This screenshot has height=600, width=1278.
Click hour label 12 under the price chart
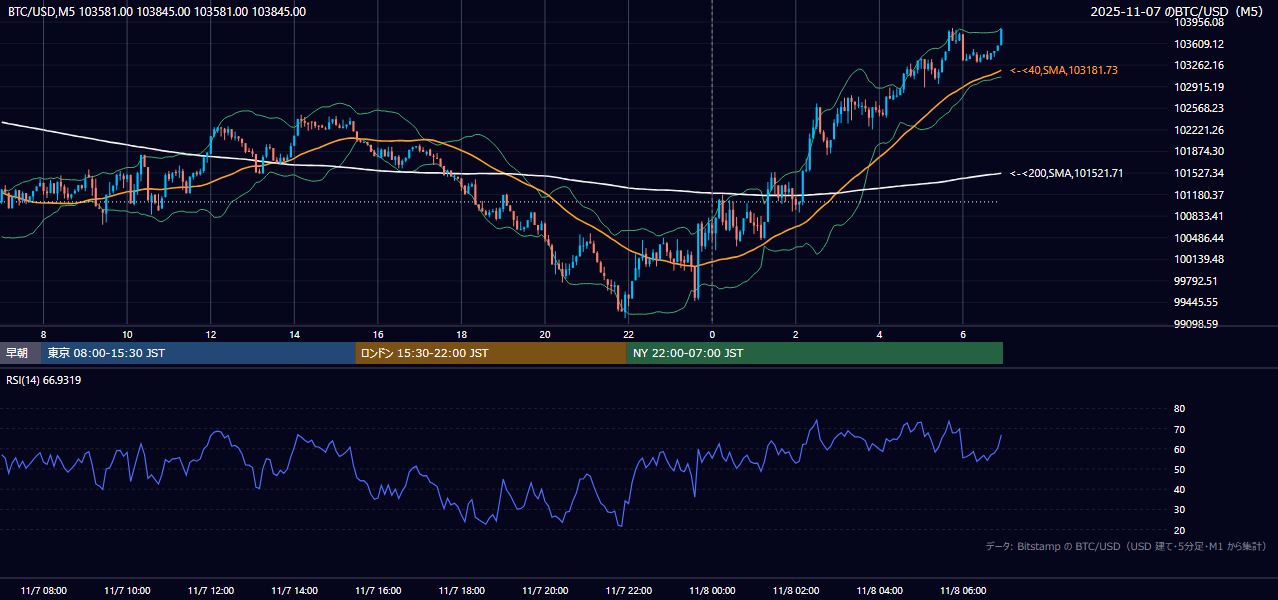click(x=210, y=334)
